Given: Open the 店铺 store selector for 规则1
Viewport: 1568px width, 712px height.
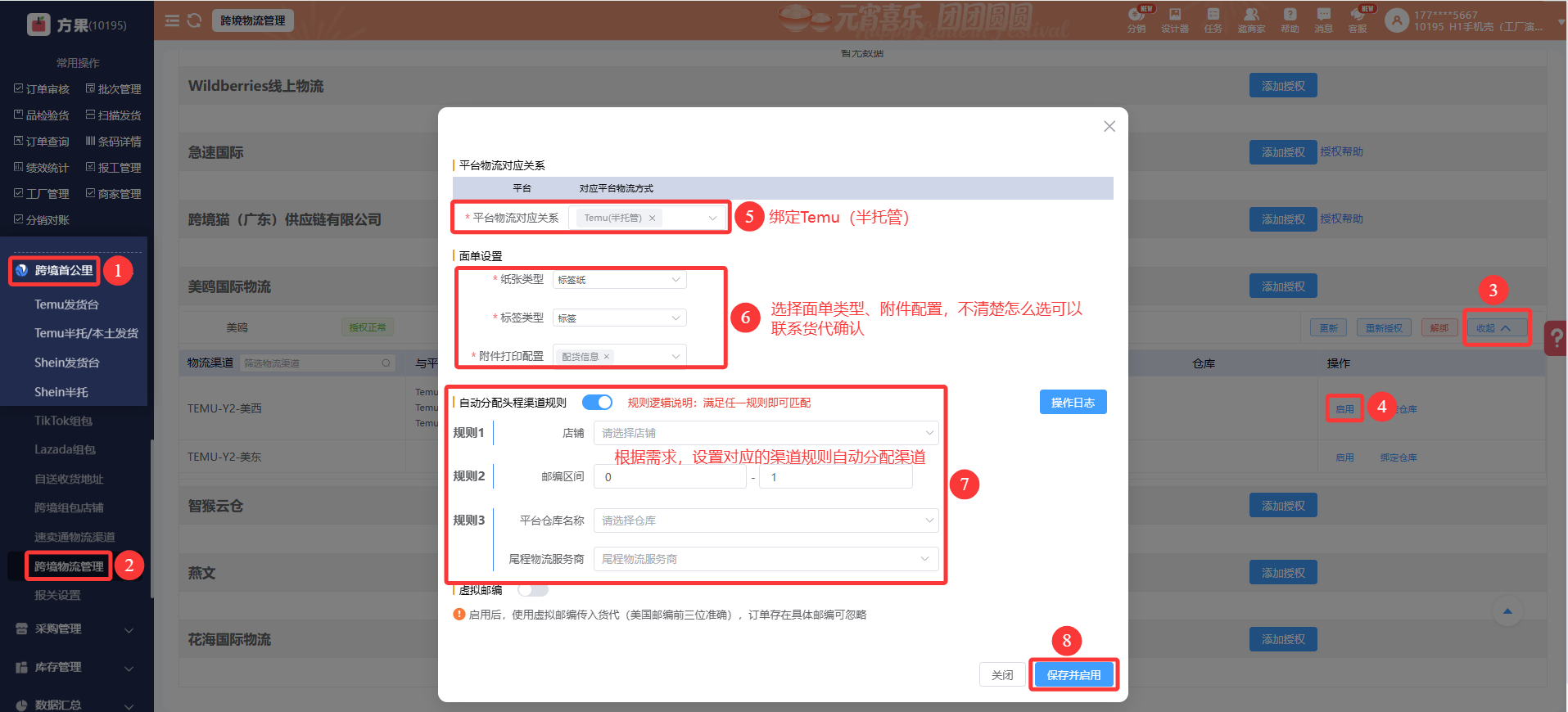Looking at the screenshot, I should tap(766, 433).
